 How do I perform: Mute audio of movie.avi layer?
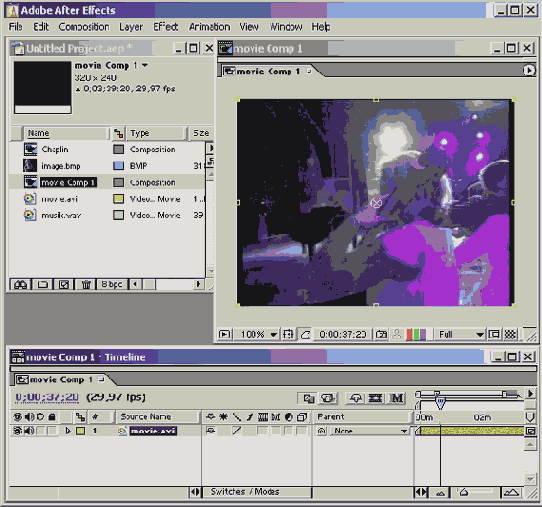pos(29,431)
